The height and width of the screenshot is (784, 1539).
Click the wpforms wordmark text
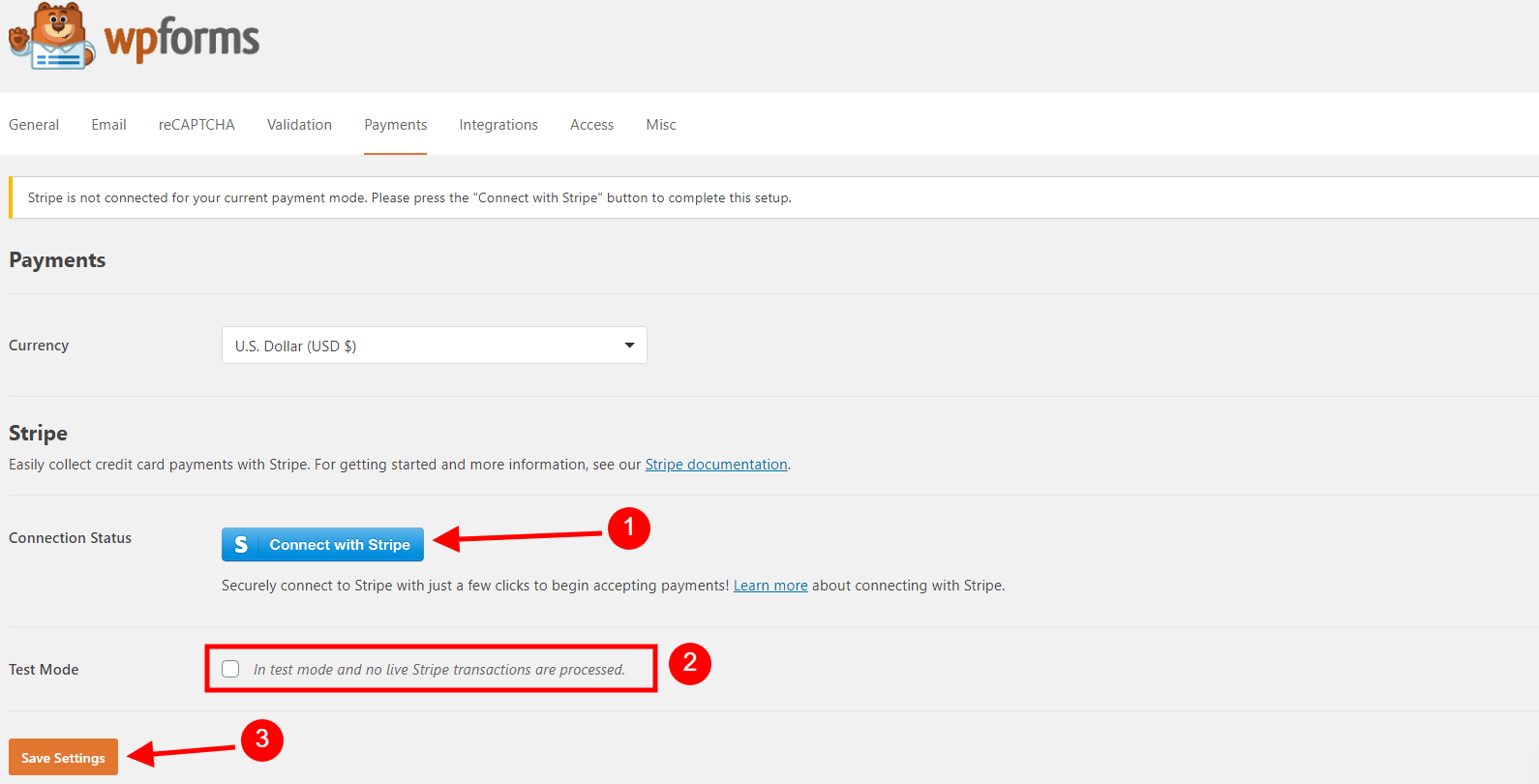[182, 39]
